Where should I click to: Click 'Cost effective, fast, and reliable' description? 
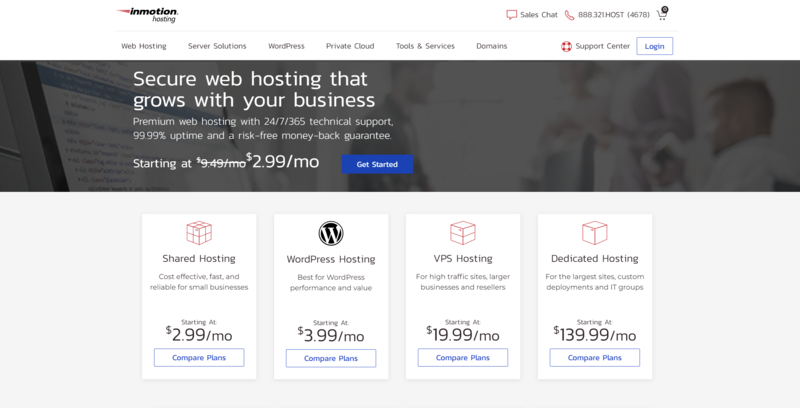[x=199, y=282]
